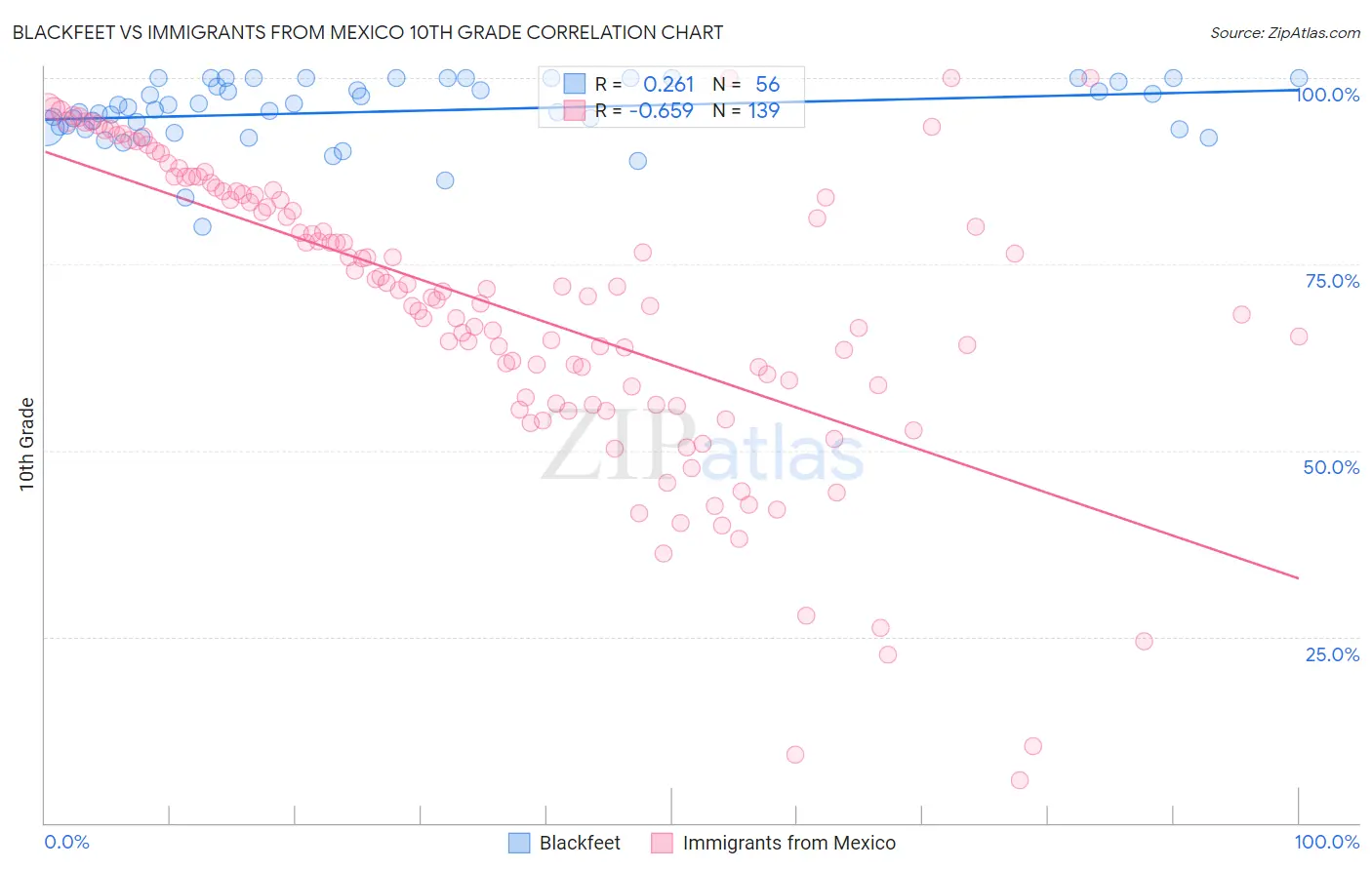Image resolution: width=1372 pixels, height=870 pixels.
Task: Select the Immigrants from Mexico legend label
Action: [x=788, y=843]
